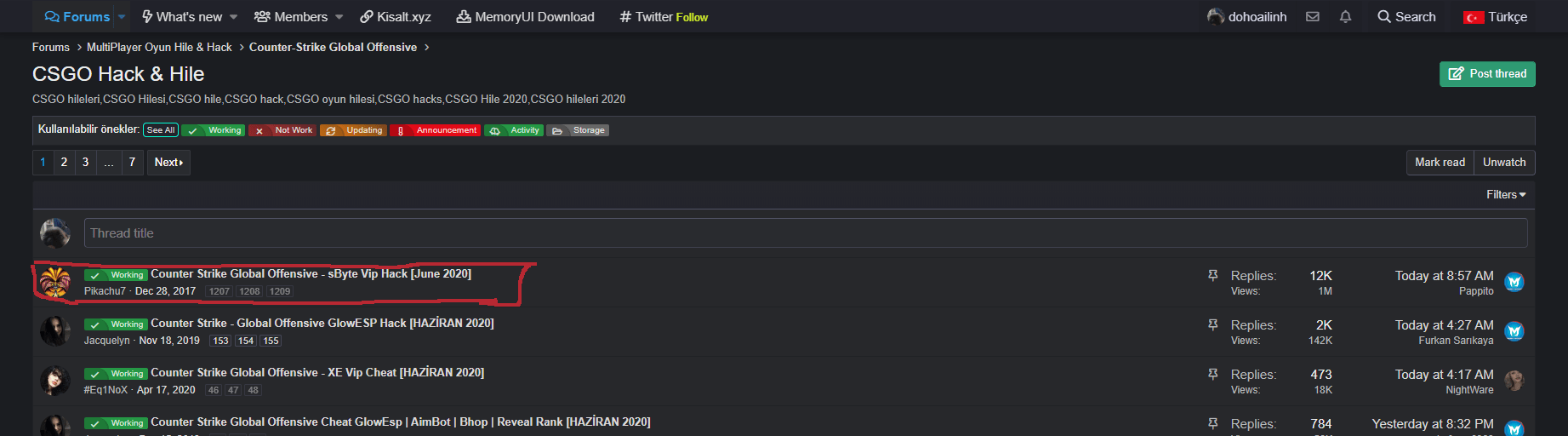1568x436 pixels.
Task: Jump to page 1209 of sByte thread
Action: pos(280,291)
